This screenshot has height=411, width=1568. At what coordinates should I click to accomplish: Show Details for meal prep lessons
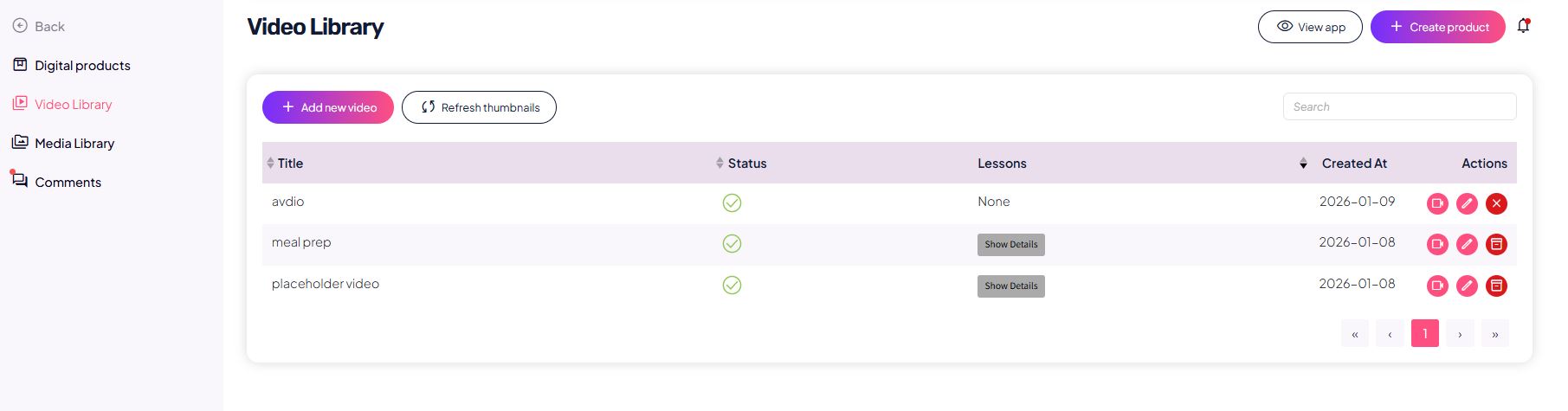click(x=1010, y=245)
